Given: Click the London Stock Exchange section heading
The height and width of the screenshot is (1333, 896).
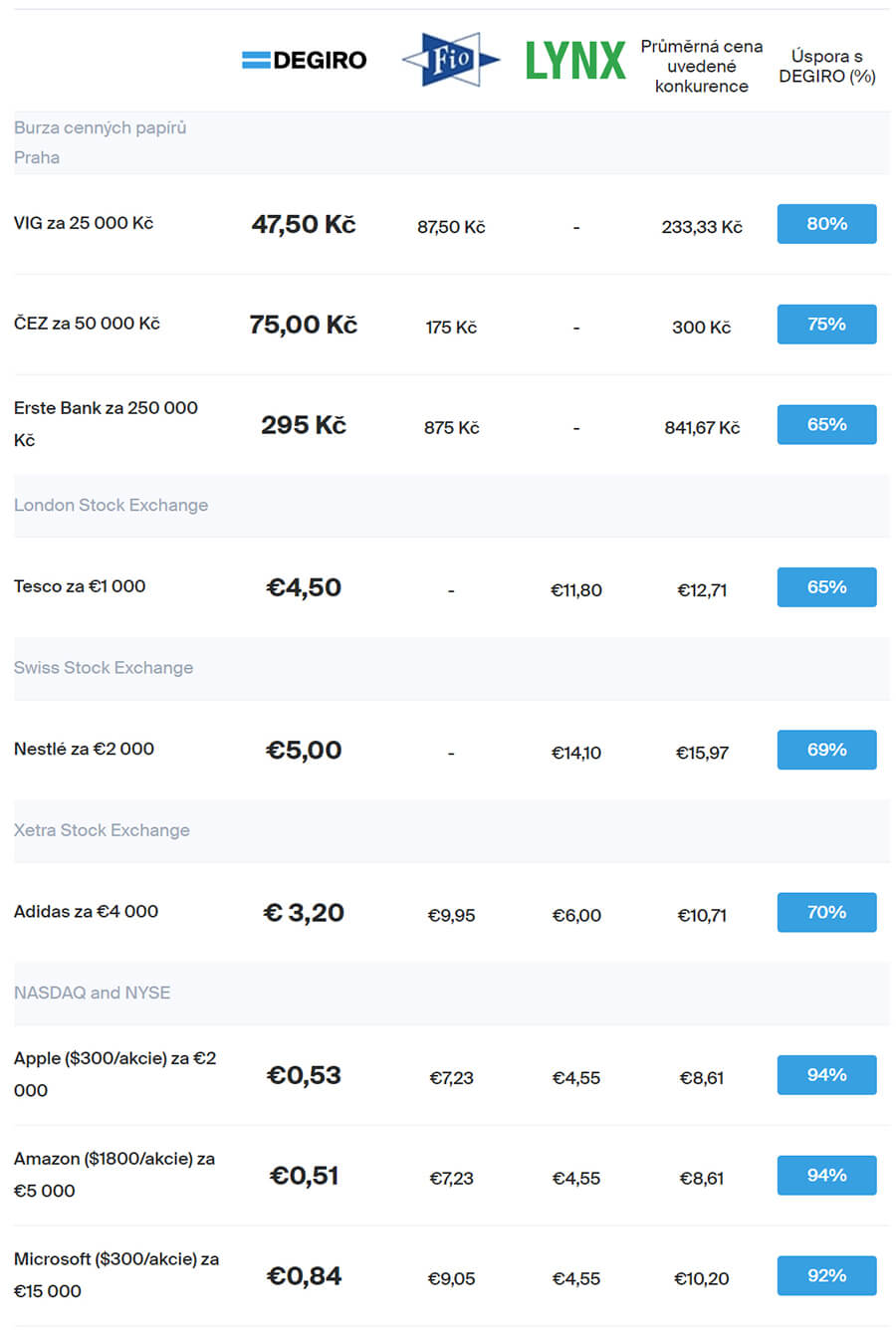Looking at the screenshot, I should click(x=112, y=505).
